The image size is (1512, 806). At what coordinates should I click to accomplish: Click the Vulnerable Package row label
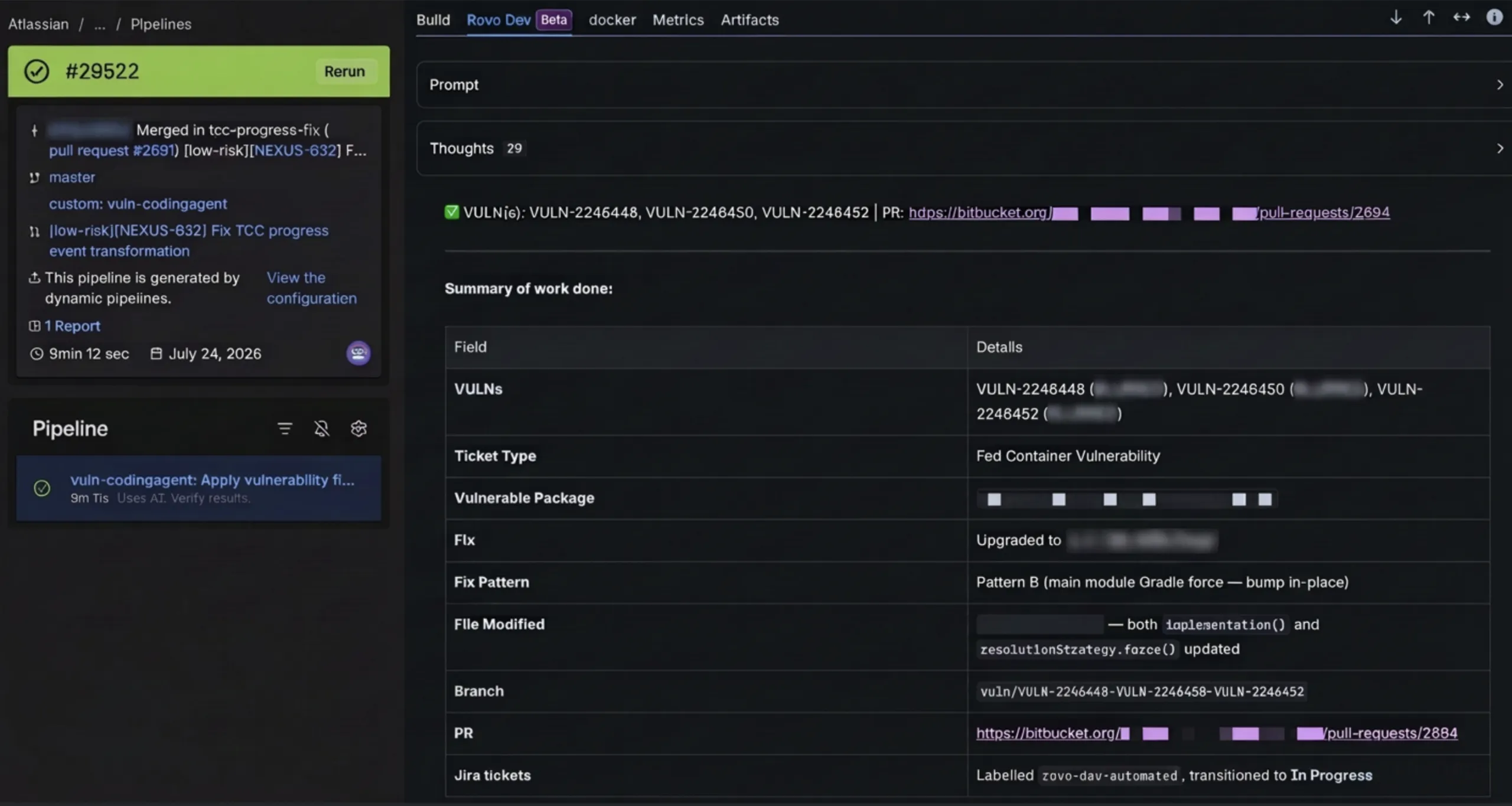coord(524,498)
